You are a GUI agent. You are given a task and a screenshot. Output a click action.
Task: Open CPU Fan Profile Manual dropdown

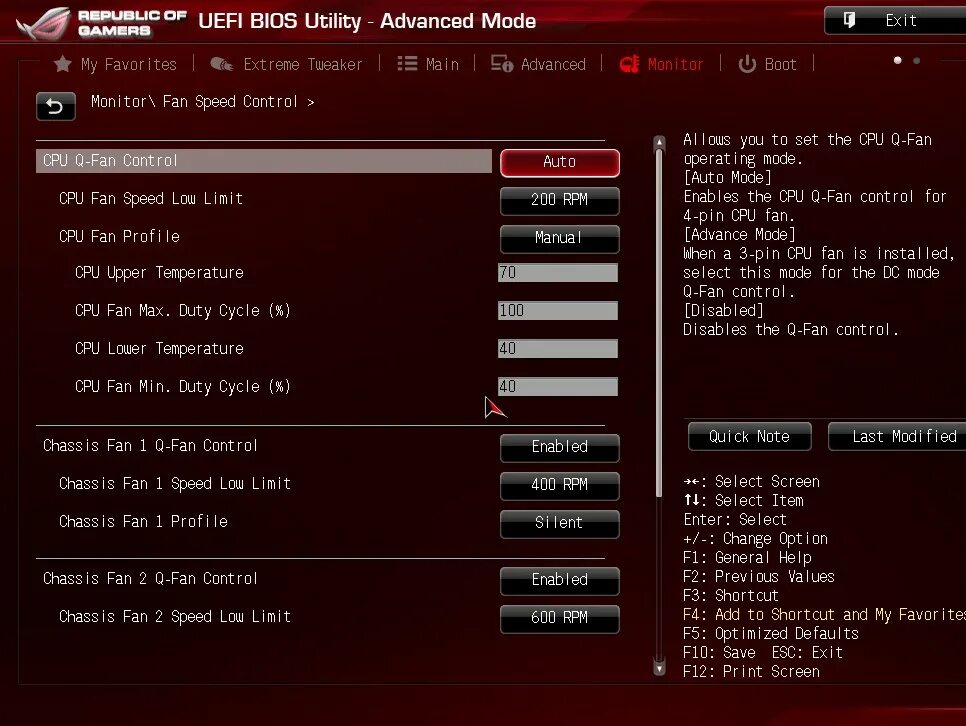coord(559,239)
